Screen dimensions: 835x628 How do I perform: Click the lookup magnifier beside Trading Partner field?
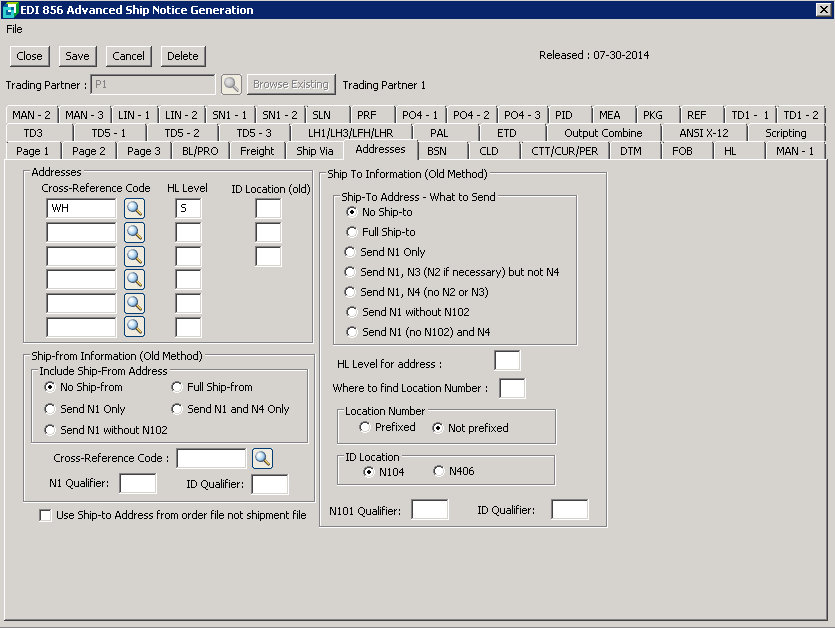click(x=231, y=85)
